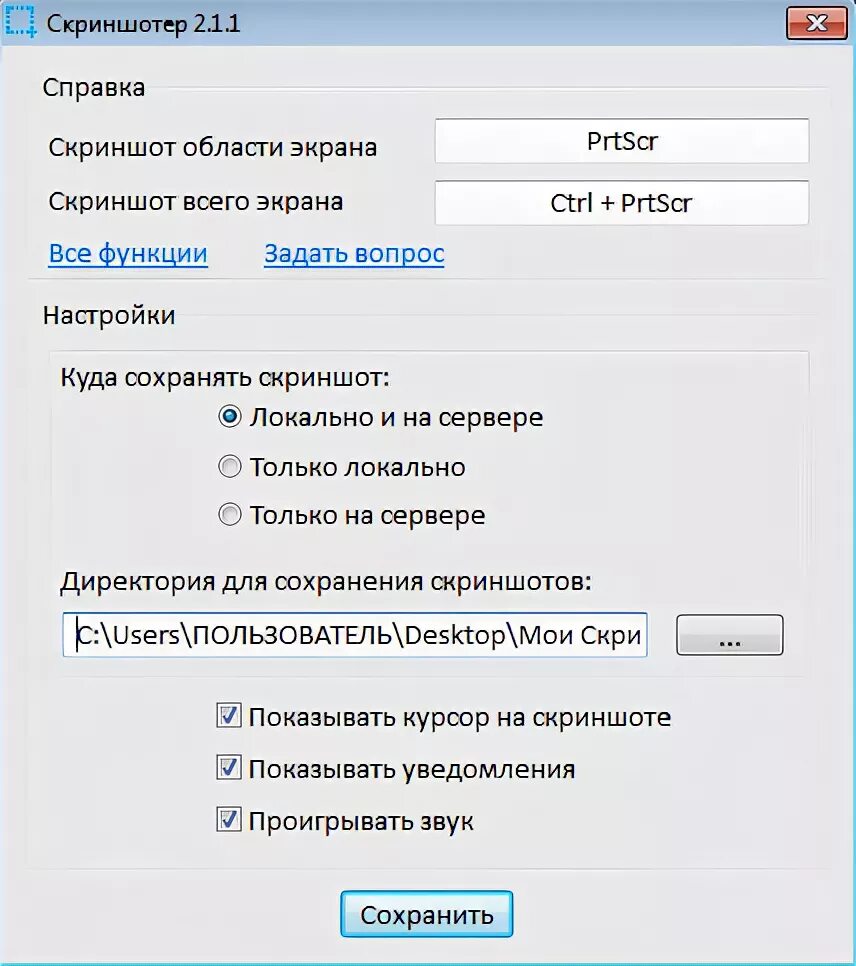Toggle Показывать курсор на скриншоте checkbox

229,716
